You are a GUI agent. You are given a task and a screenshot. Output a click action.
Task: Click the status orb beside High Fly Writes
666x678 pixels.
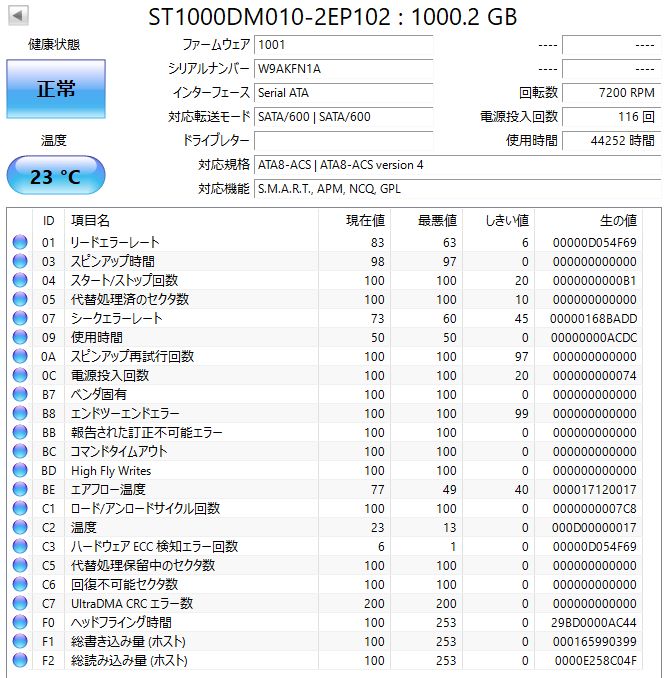tap(19, 470)
